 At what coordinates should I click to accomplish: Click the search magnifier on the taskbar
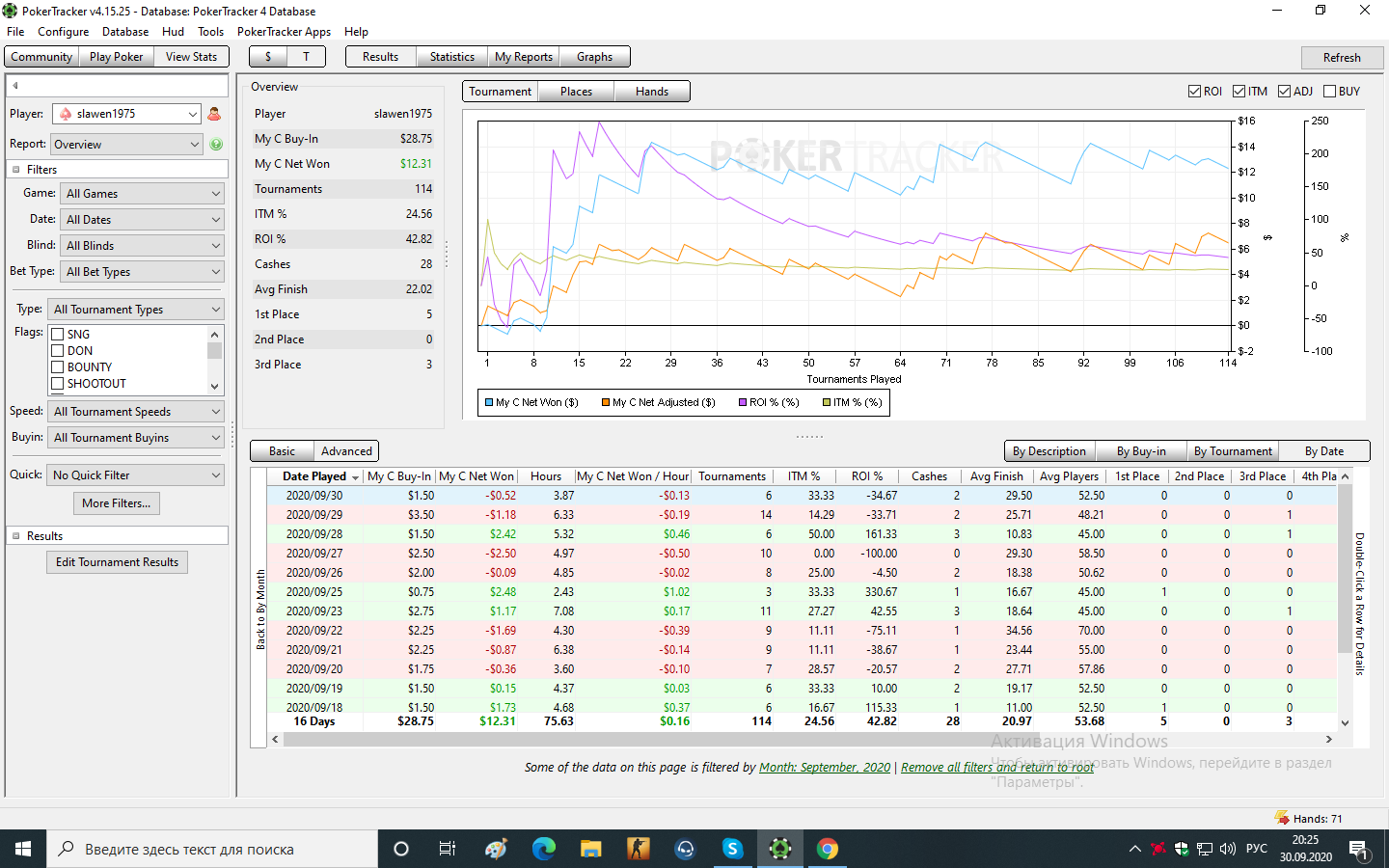click(x=67, y=849)
